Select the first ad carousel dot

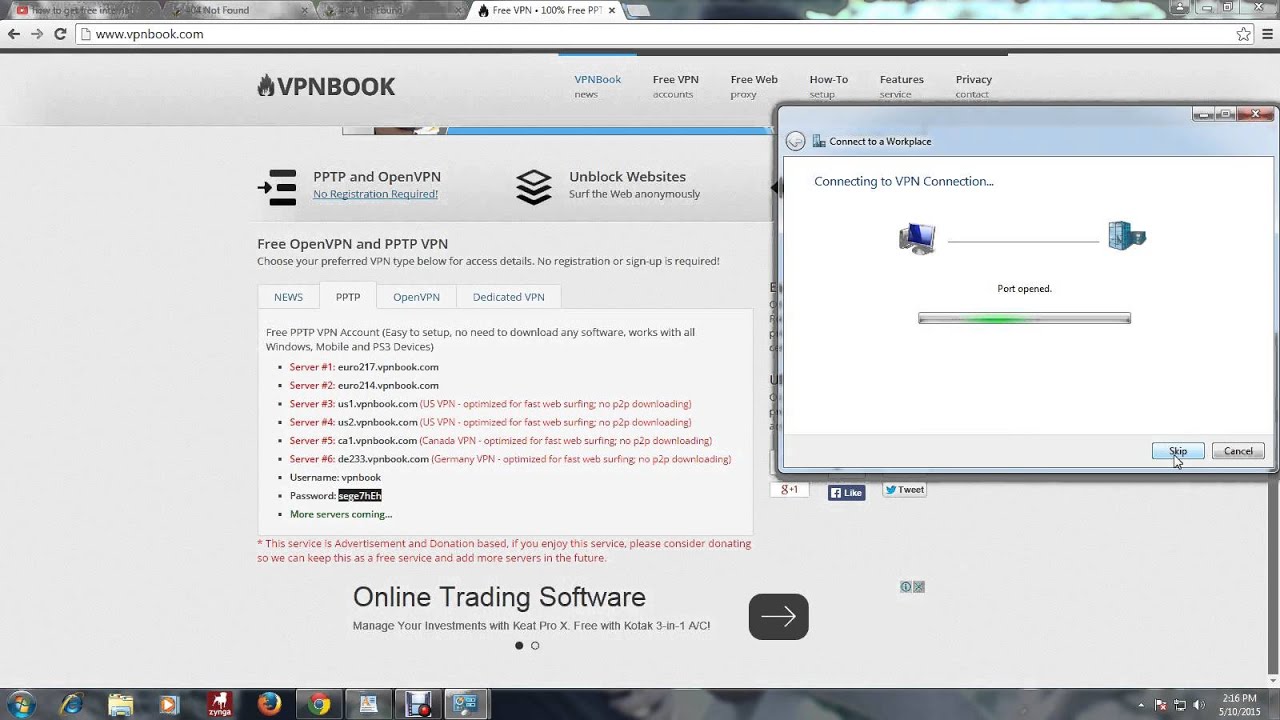coord(519,646)
